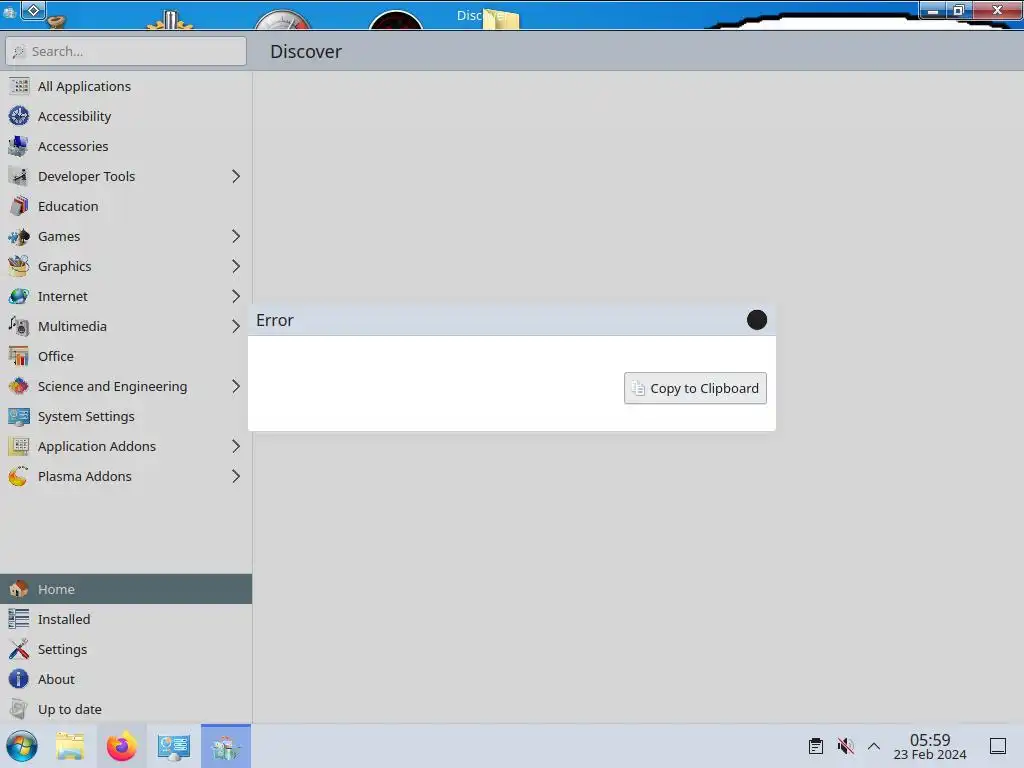Click Copy to Clipboard button

click(695, 388)
